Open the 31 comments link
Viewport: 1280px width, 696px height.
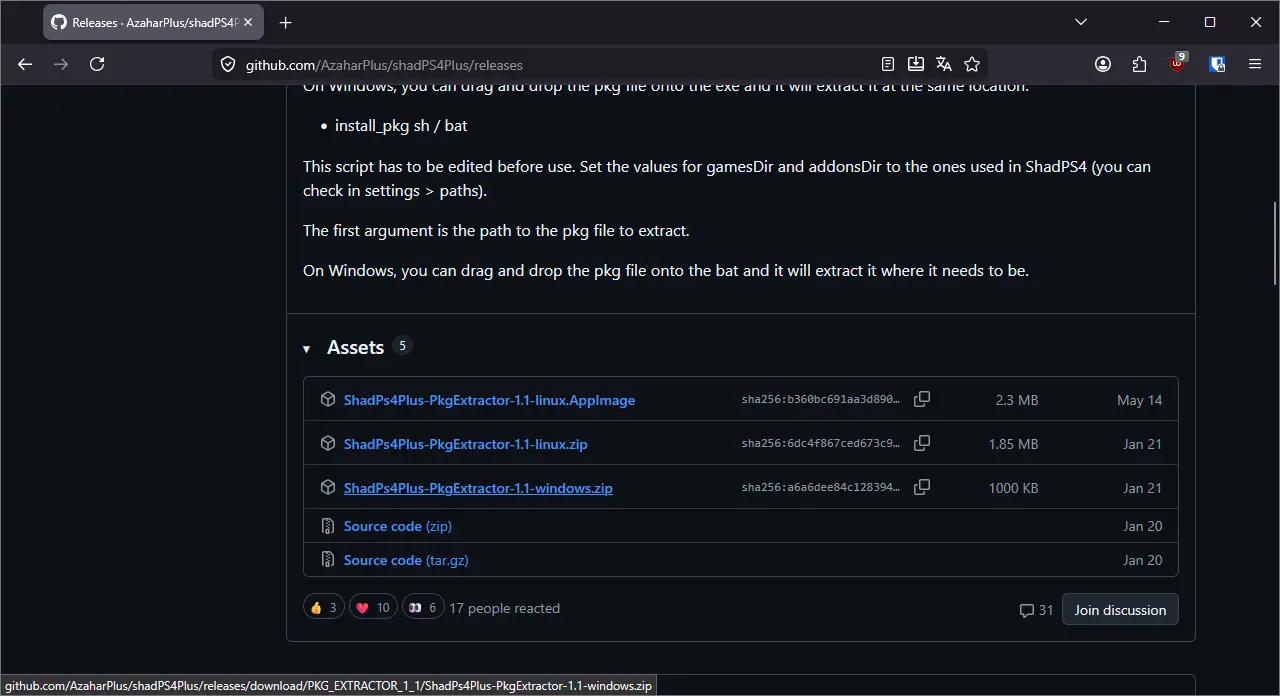[1036, 610]
